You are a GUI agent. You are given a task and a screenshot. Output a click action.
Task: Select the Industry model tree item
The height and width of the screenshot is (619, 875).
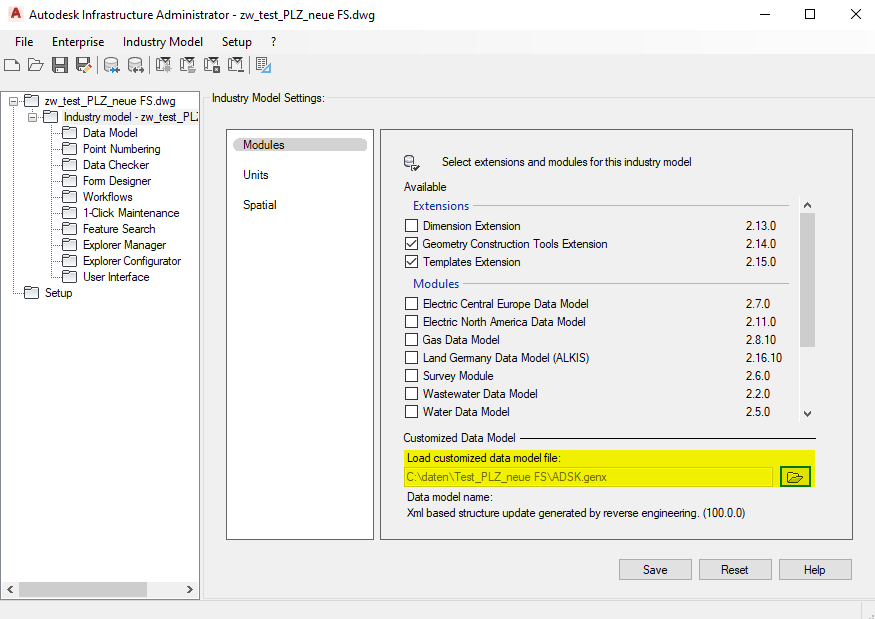pyautogui.click(x=131, y=117)
